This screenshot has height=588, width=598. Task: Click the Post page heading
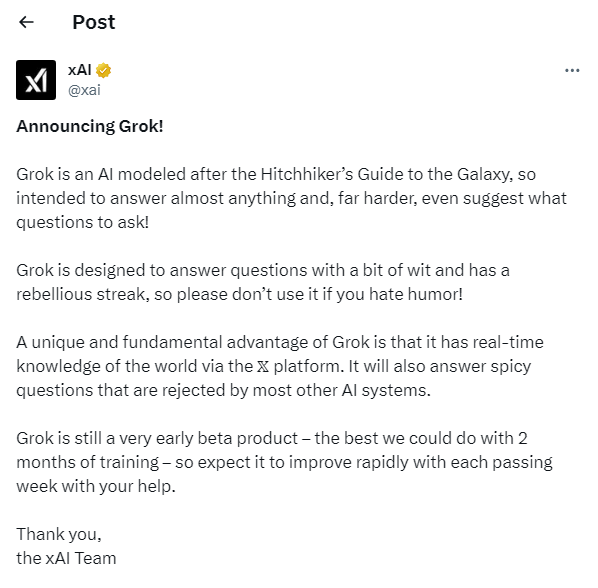94,22
